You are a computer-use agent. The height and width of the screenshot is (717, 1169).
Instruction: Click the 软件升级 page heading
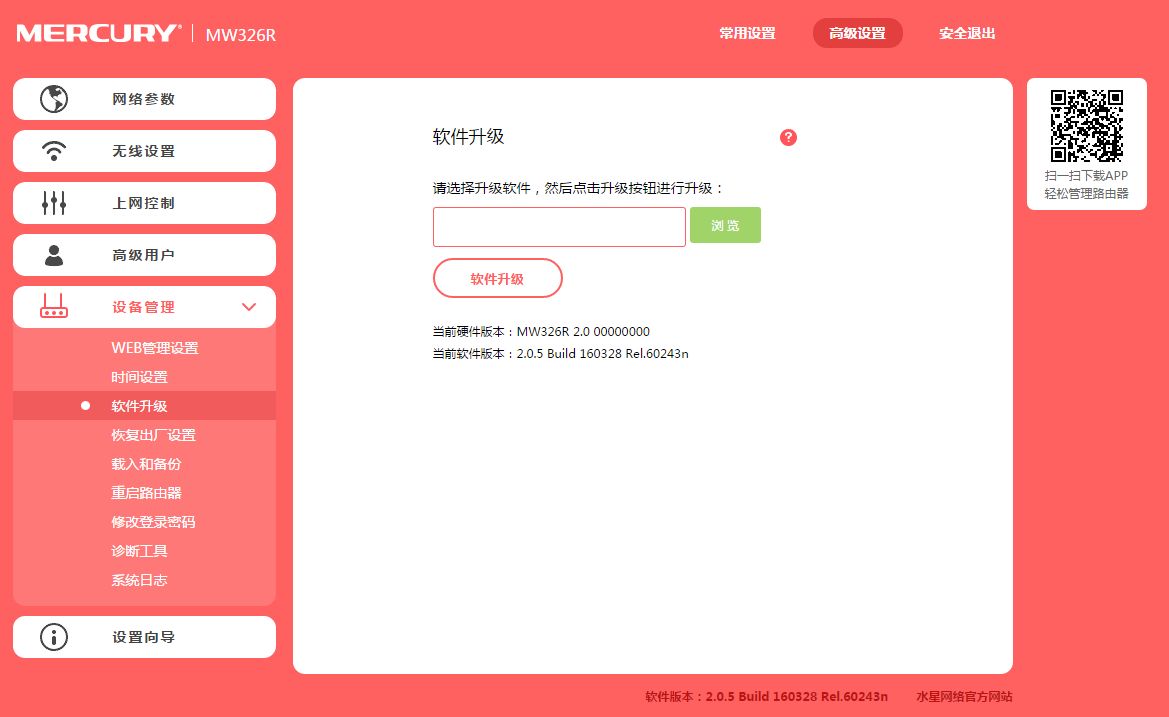tap(468, 137)
